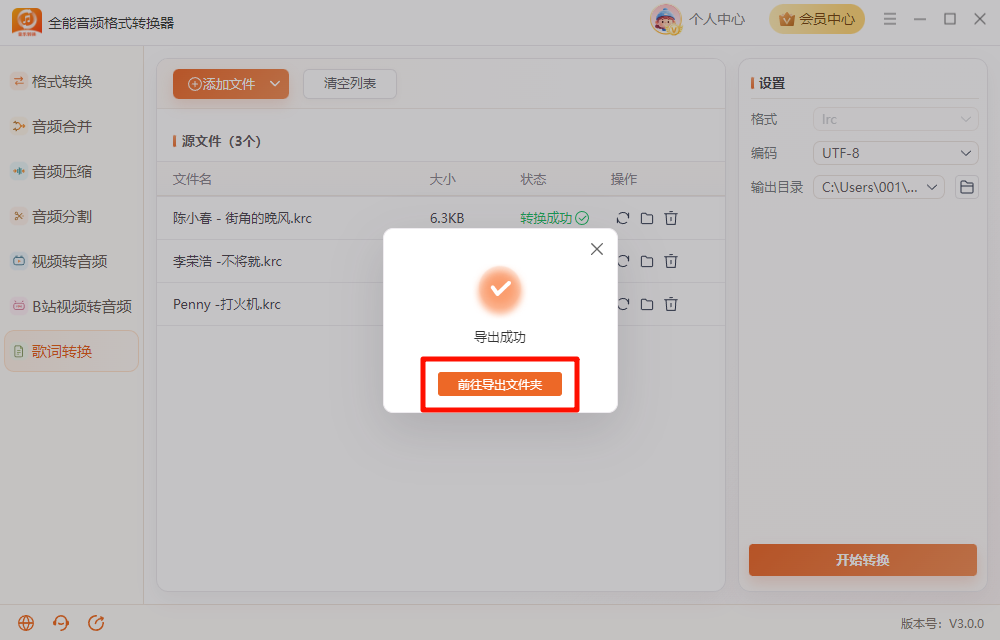Open 会员中心
1000x640 pixels.
click(x=817, y=20)
